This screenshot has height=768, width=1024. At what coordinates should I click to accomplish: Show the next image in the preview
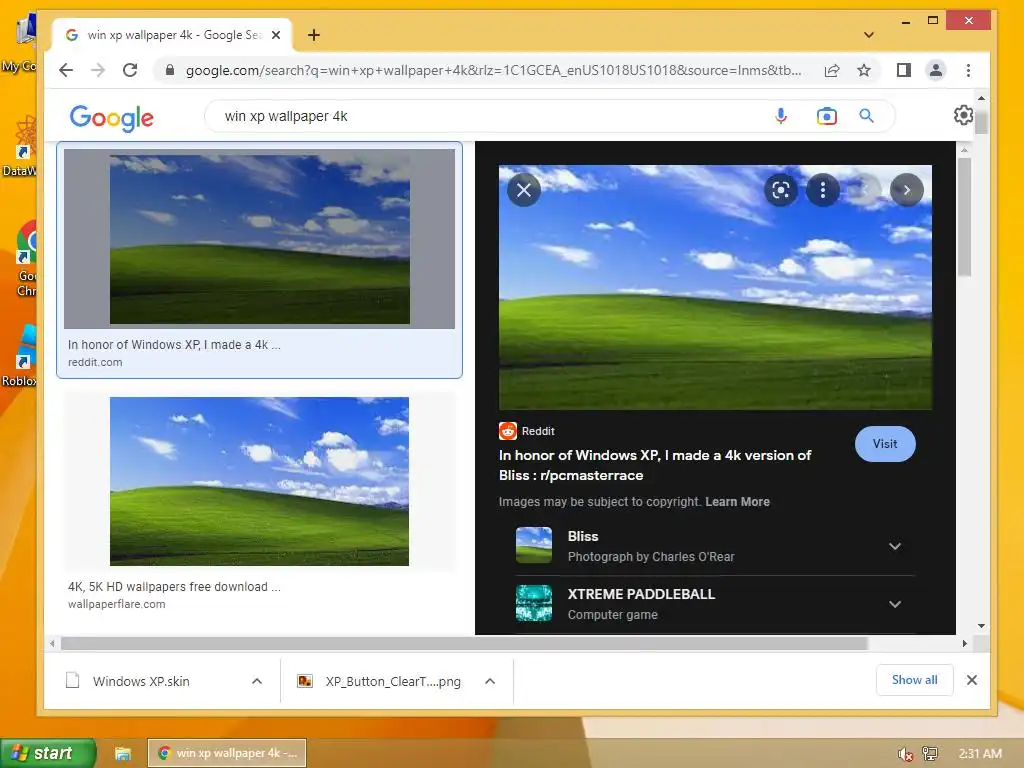click(x=907, y=190)
